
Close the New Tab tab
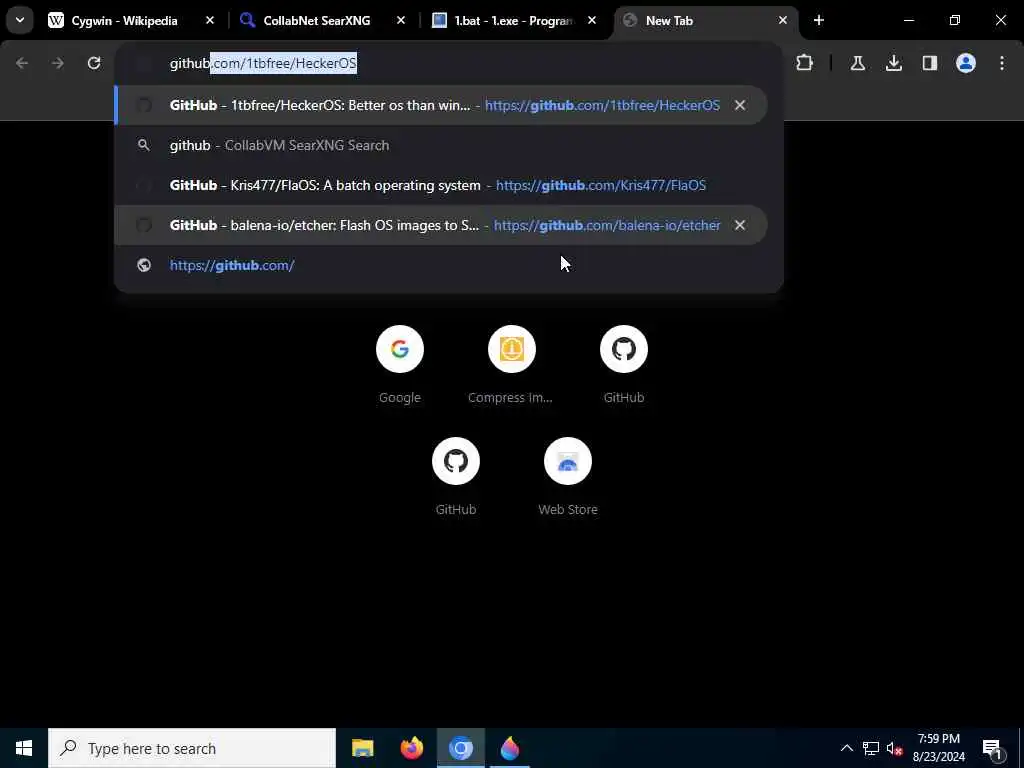point(783,21)
